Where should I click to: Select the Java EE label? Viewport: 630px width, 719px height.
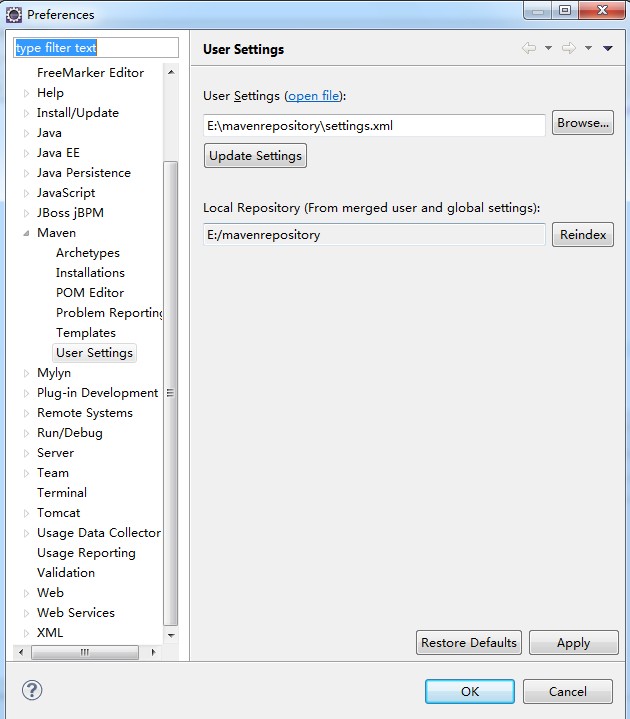coord(58,153)
